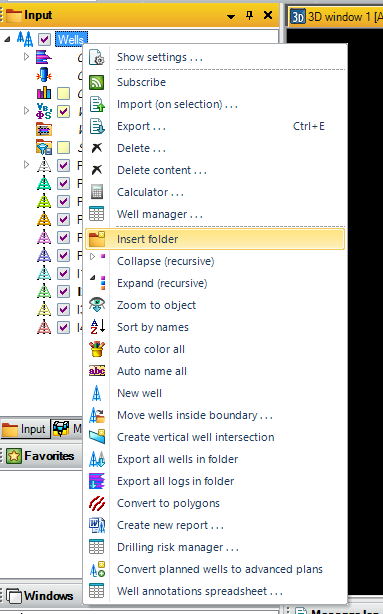Viewport: 383px width, 614px height.
Task: Open the Input pane dropdown arrow
Action: point(231,16)
